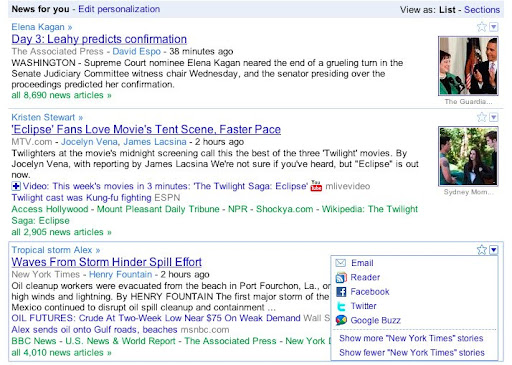
Task: Open the Elena Kagan photo thumbnail
Action: 468,66
